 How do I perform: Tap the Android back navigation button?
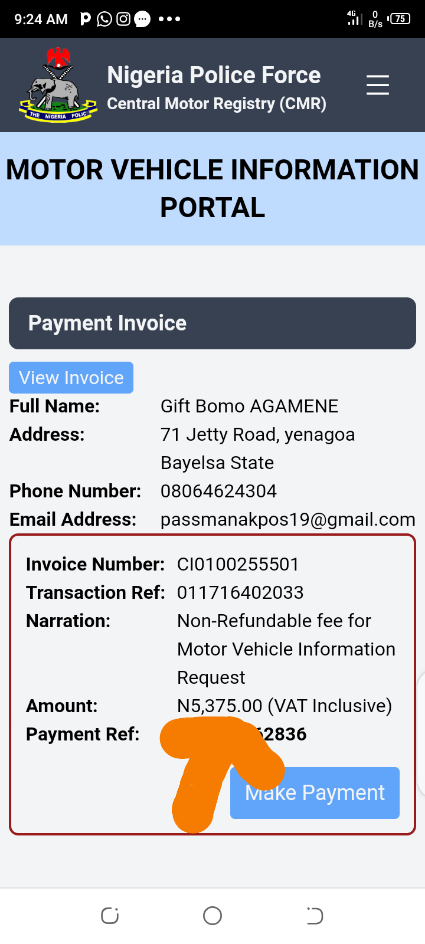pos(315,916)
